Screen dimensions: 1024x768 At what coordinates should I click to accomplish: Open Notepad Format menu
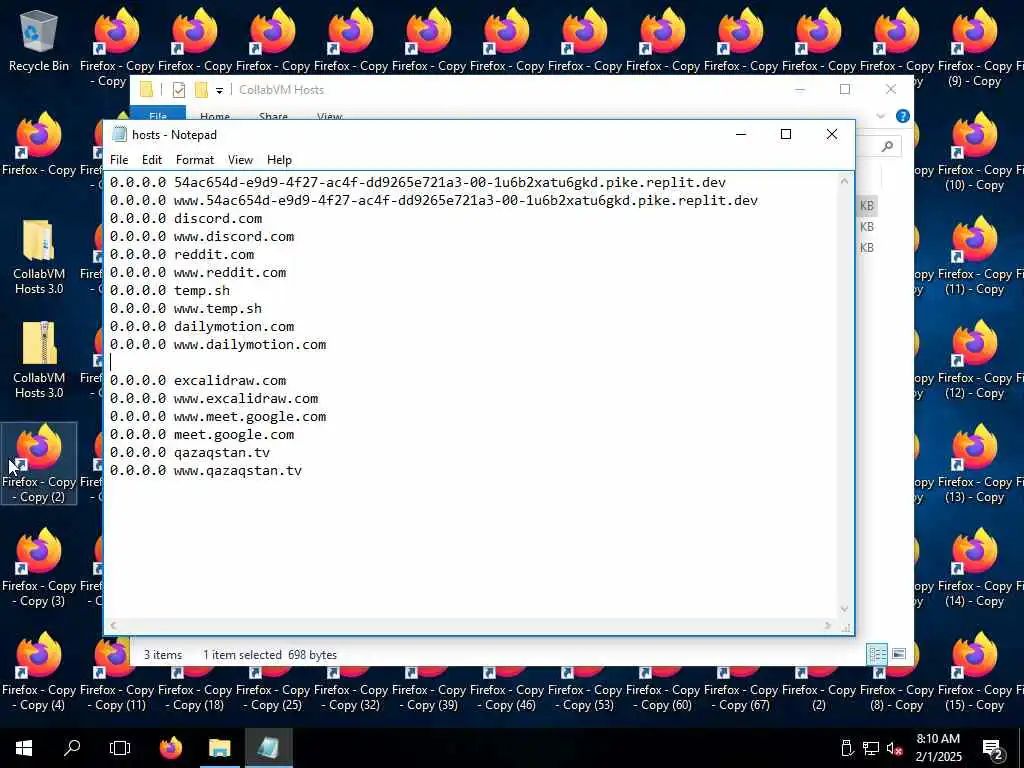pos(195,160)
